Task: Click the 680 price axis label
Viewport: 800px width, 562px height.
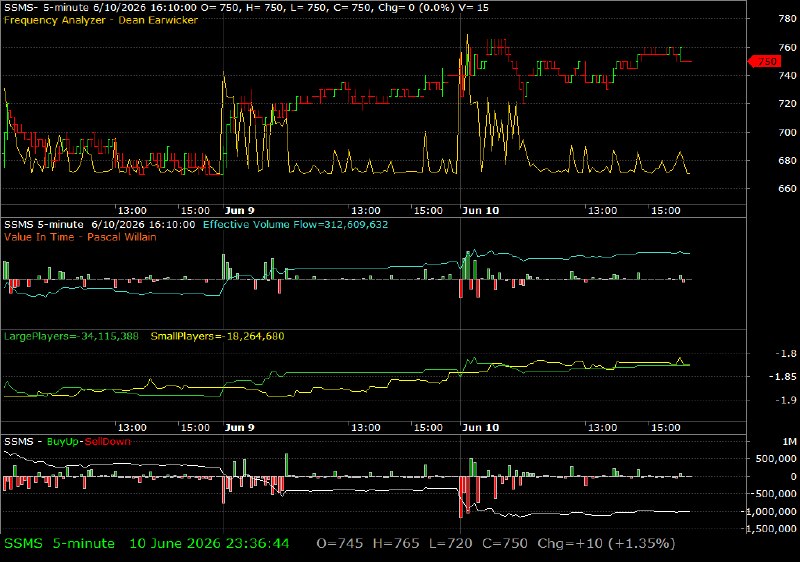Action: pyautogui.click(x=787, y=160)
